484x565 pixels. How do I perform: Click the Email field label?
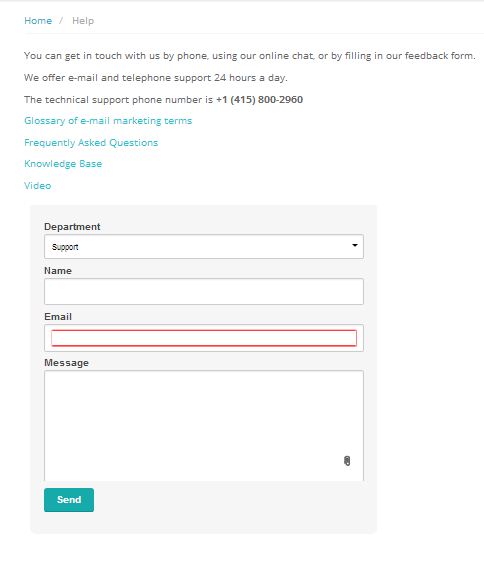coord(58,317)
